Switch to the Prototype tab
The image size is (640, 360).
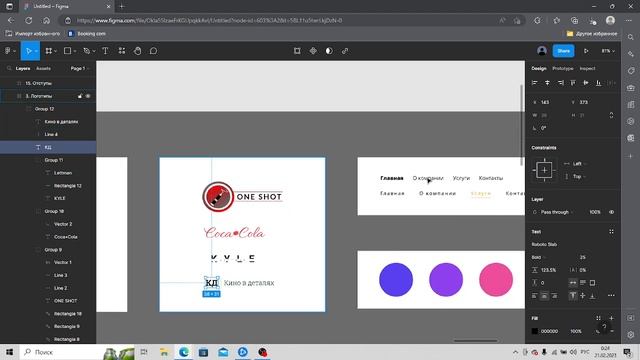tap(562, 69)
